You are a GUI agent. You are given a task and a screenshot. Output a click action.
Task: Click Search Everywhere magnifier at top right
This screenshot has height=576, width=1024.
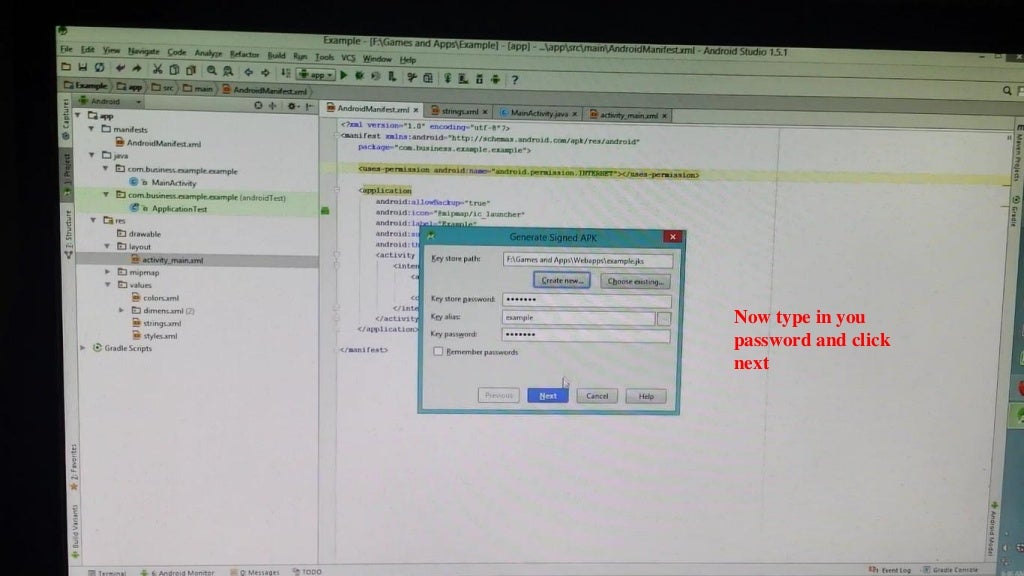[1007, 91]
